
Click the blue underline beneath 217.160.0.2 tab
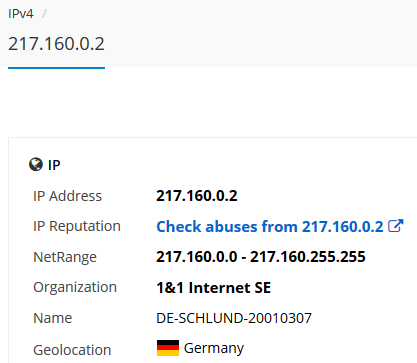[x=56, y=68]
